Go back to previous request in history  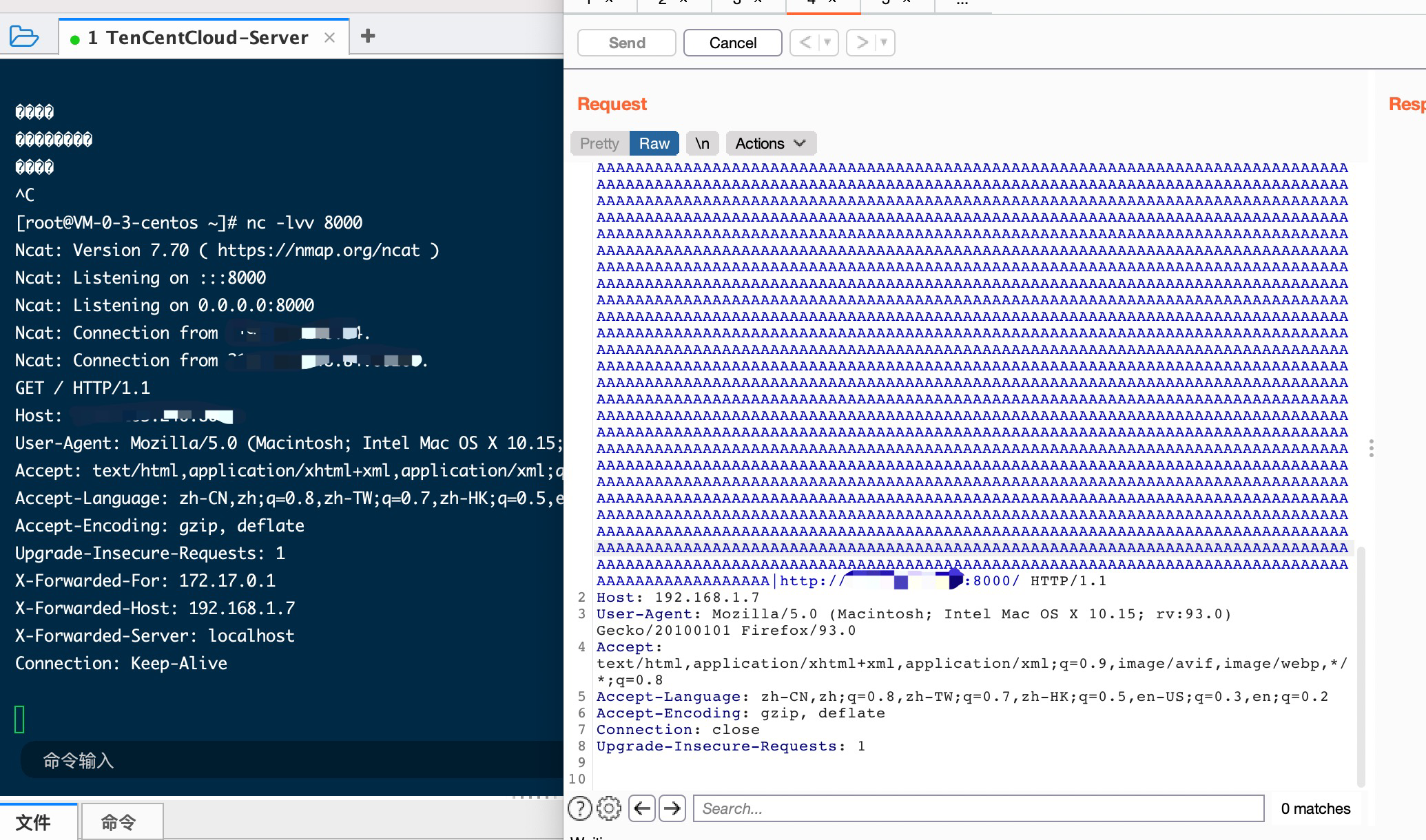pos(805,43)
